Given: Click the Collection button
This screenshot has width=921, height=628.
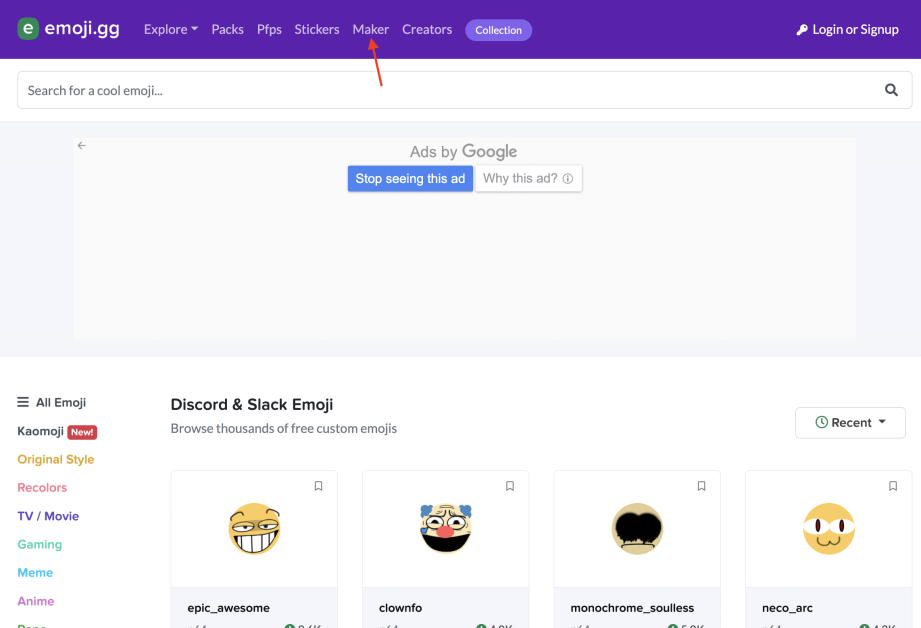Looking at the screenshot, I should (498, 30).
